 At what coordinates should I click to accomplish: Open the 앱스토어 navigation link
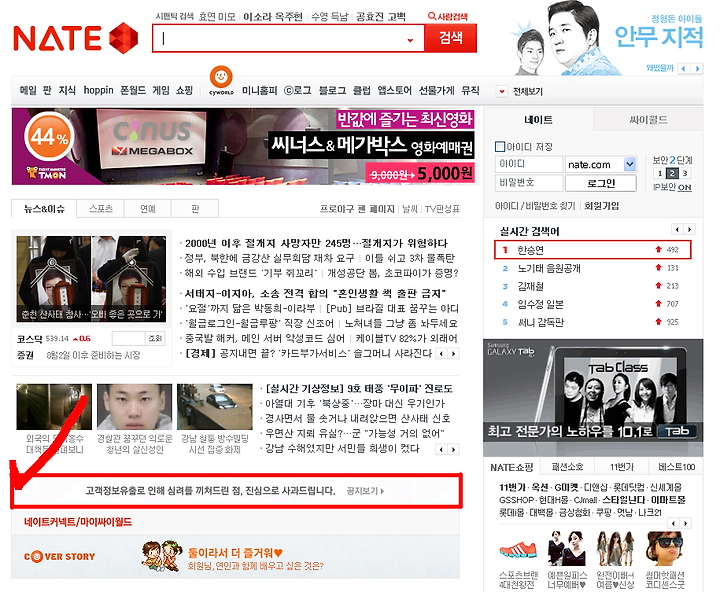click(394, 91)
